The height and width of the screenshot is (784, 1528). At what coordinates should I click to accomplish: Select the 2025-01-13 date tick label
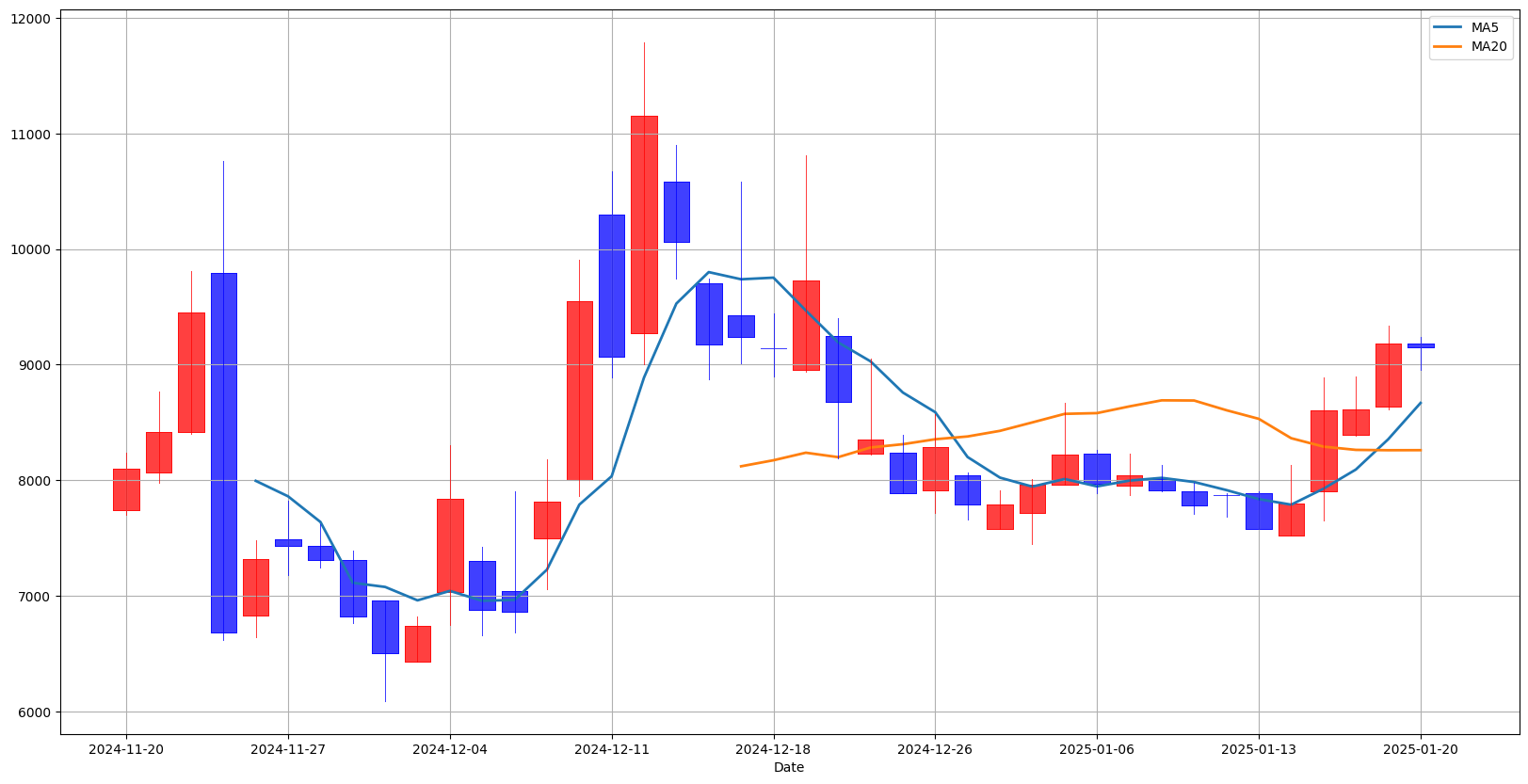point(1259,749)
